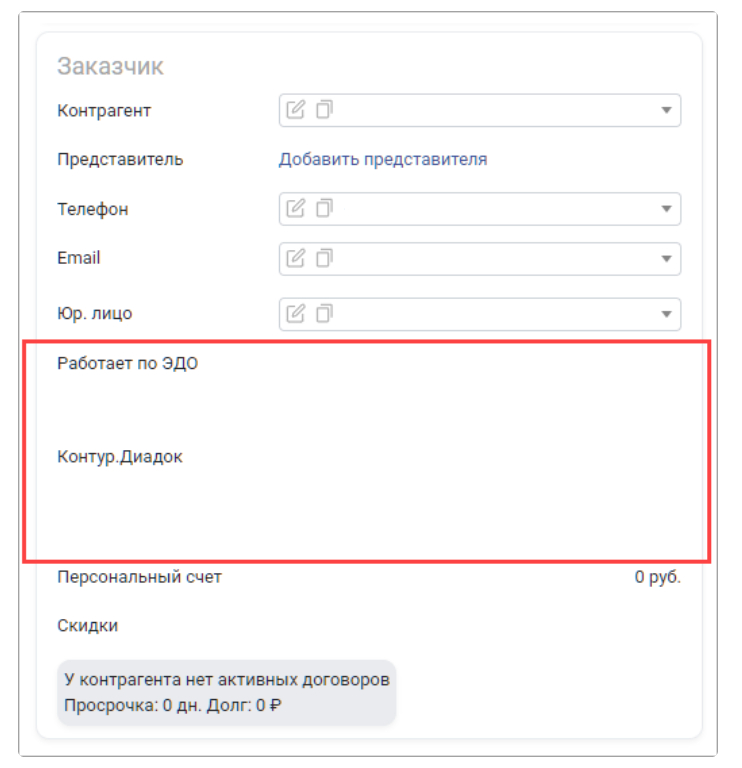
Task: Click inside the Контрагент input field
Action: [x=490, y=111]
